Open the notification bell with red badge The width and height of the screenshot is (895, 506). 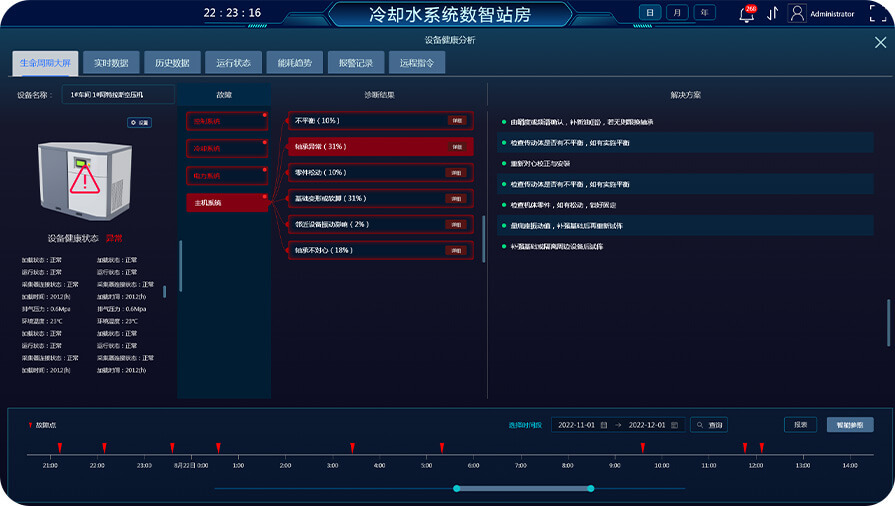click(x=745, y=14)
